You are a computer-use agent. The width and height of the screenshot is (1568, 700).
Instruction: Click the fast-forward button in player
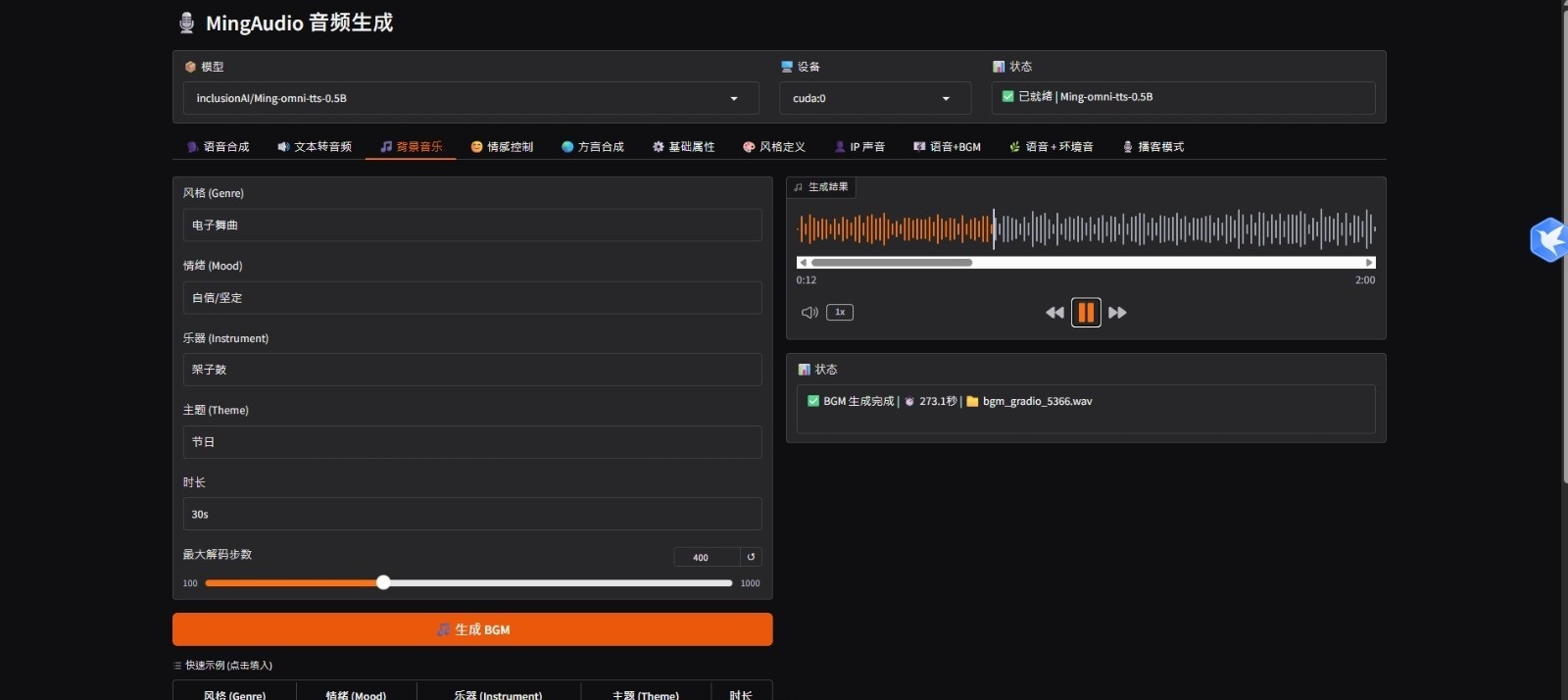[1117, 313]
